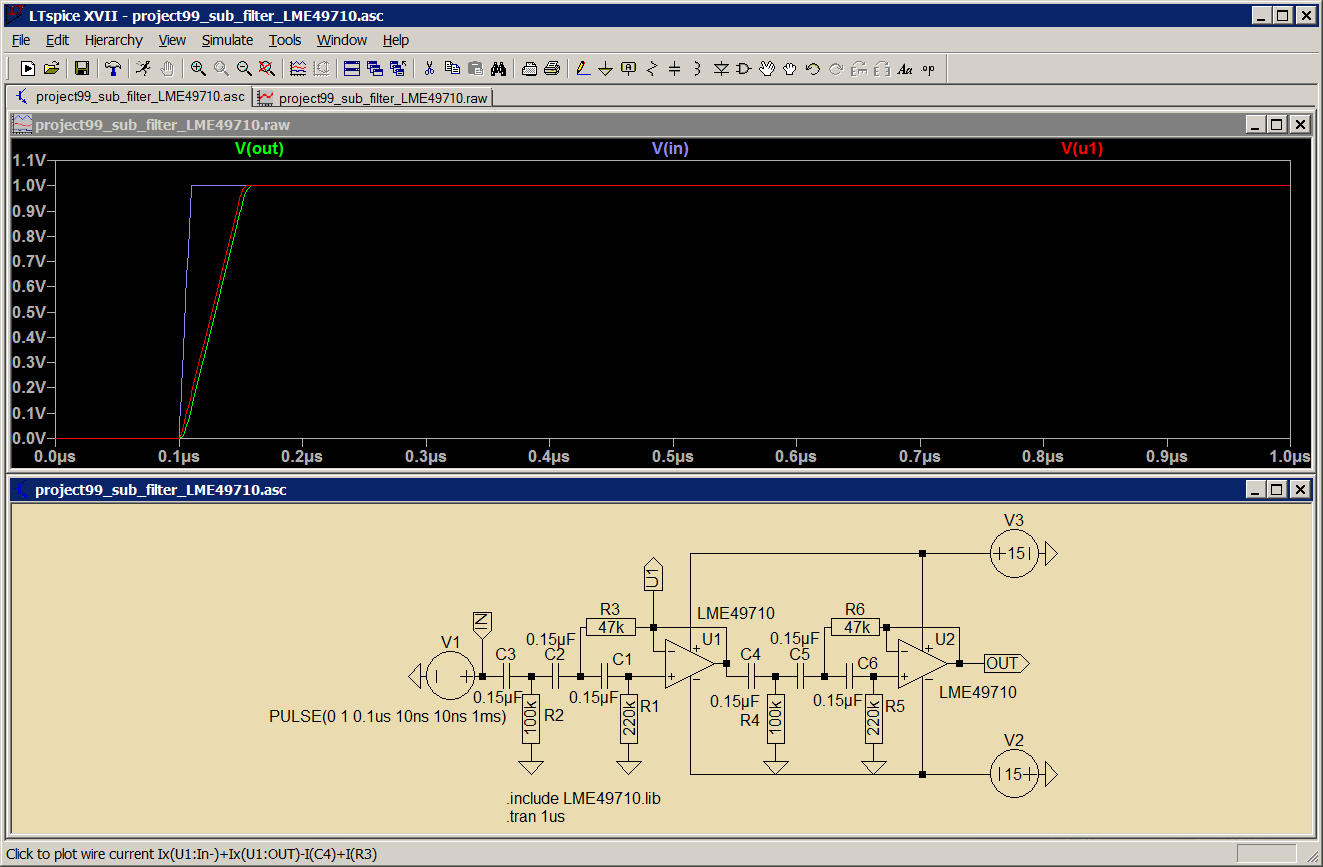Click the 0.5µs time axis label
1323x867 pixels.
[673, 456]
